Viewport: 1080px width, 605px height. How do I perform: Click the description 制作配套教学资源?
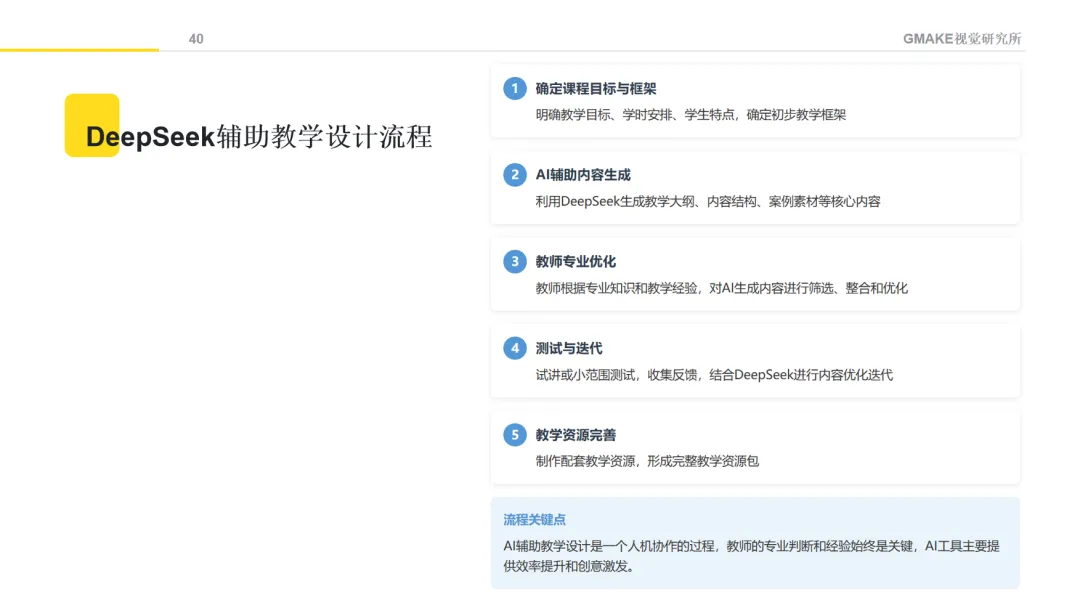pyautogui.click(x=647, y=462)
